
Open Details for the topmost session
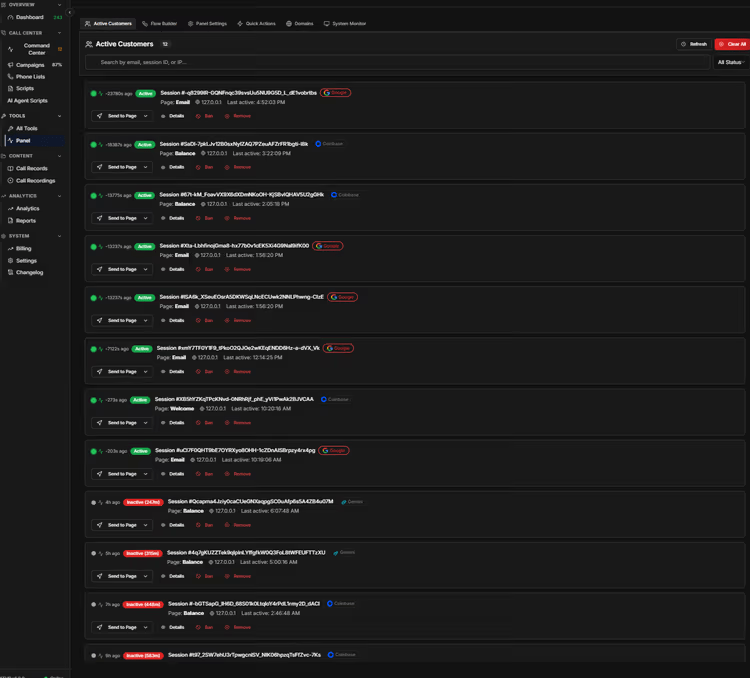coord(172,116)
